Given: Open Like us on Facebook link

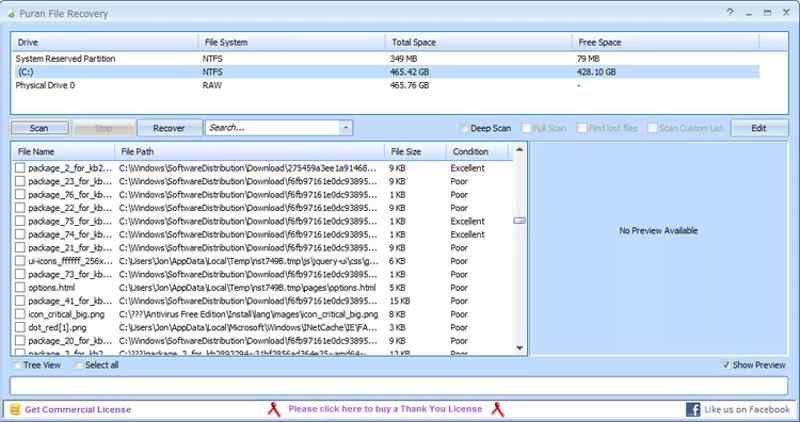Looking at the screenshot, I should pos(746,409).
